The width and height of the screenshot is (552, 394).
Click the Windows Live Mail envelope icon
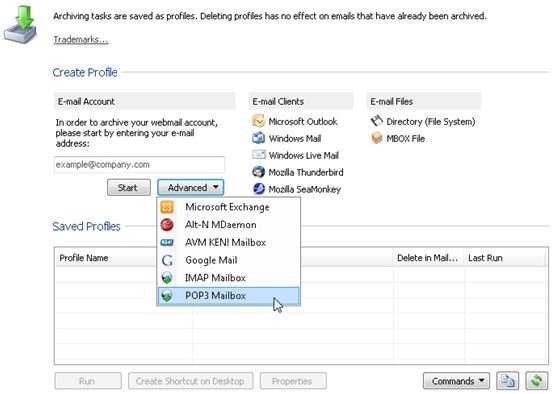258,155
